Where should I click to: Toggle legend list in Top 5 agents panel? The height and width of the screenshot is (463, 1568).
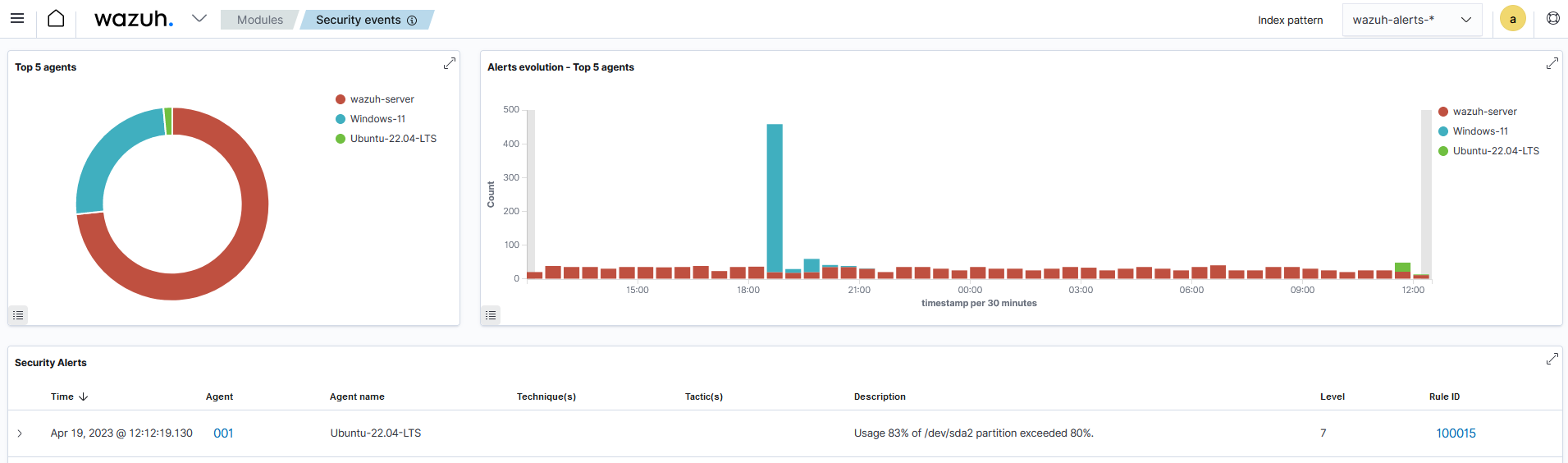coord(18,315)
